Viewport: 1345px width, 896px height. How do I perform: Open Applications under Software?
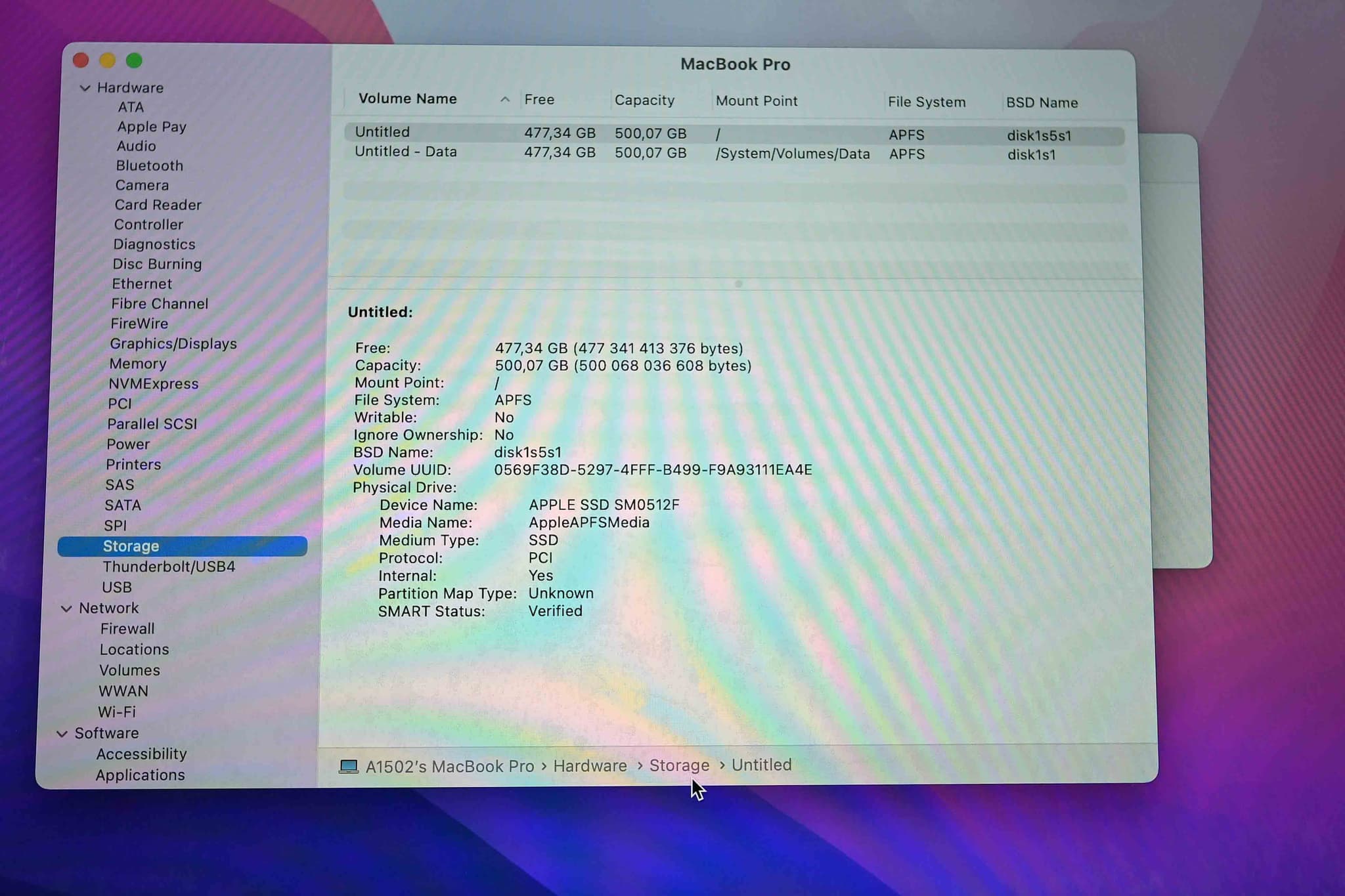pyautogui.click(x=140, y=775)
